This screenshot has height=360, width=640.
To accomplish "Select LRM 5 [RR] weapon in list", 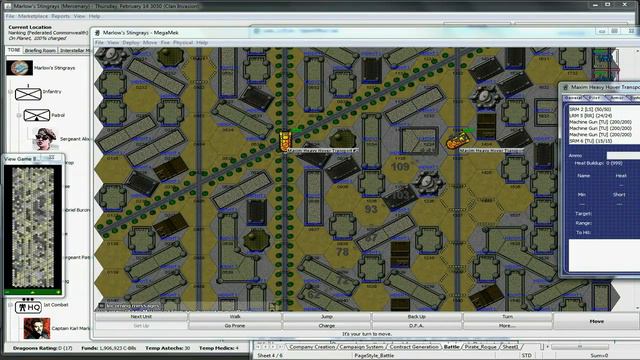I will click(590, 116).
